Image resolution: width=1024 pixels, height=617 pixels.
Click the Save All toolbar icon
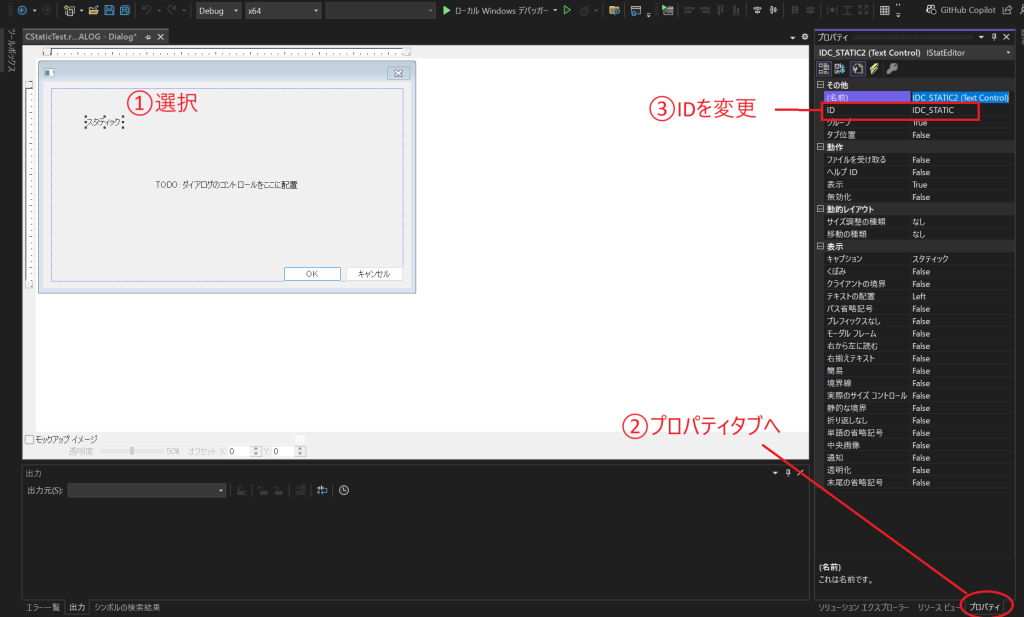125,11
